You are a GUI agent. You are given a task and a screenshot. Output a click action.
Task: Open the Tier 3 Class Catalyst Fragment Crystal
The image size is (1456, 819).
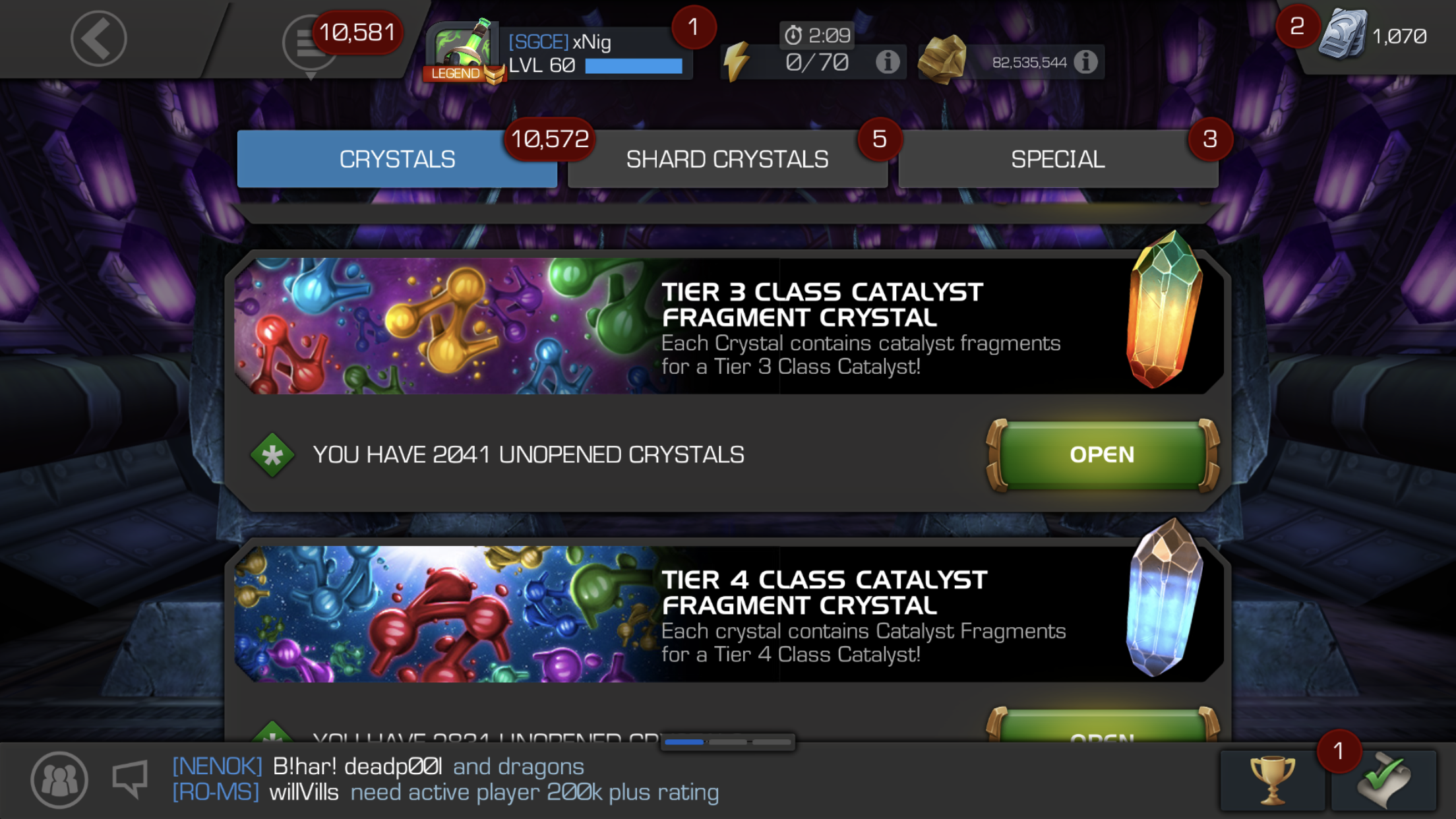[x=1102, y=454]
